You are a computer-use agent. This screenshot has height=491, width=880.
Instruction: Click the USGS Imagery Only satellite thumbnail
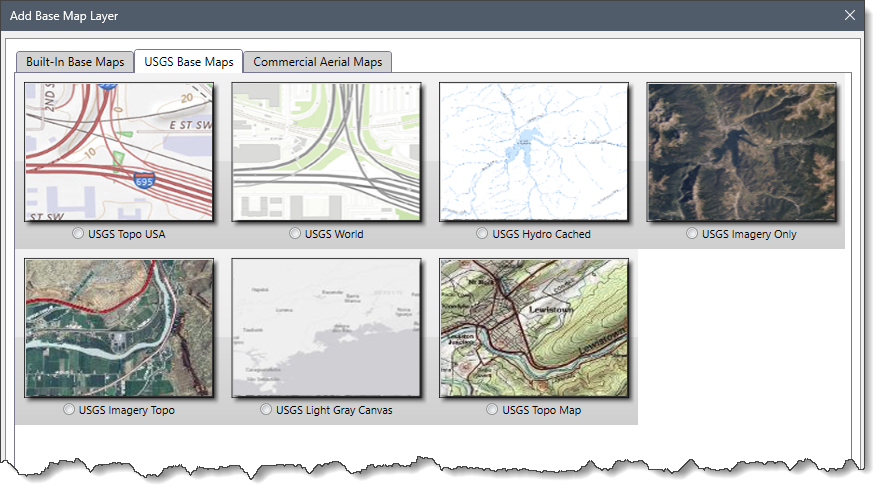741,152
